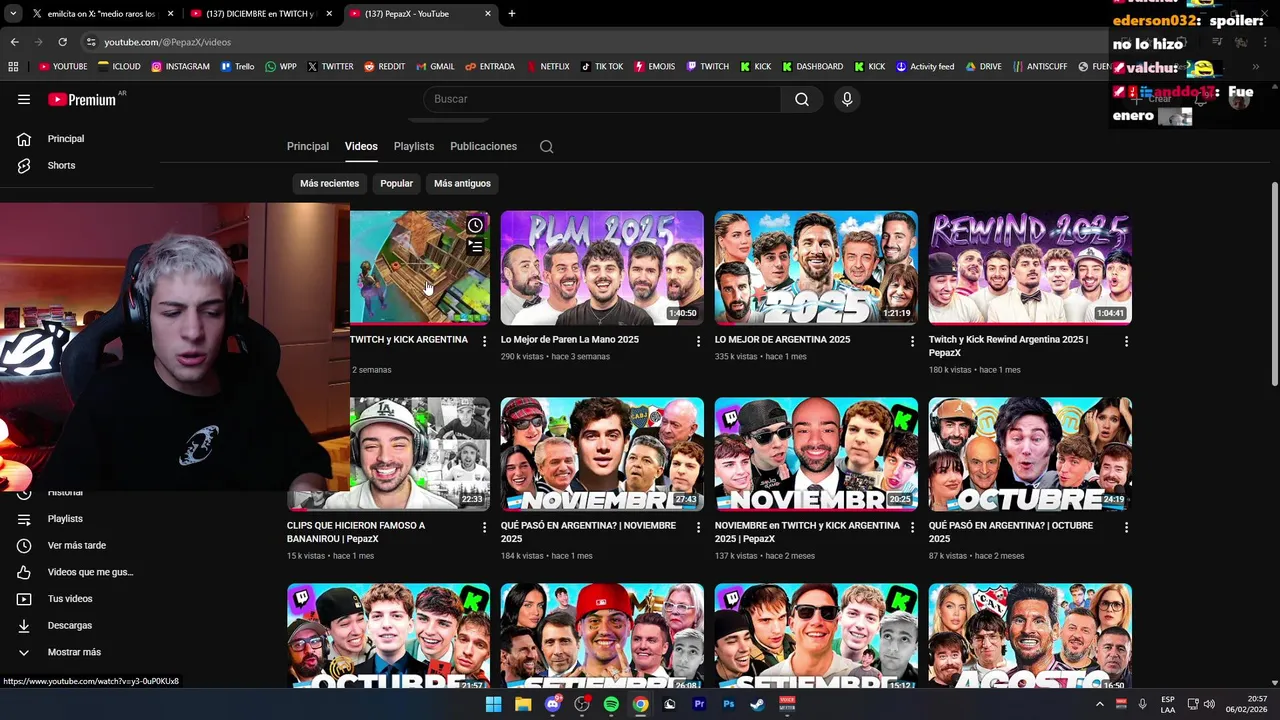This screenshot has width=1280, height=720.
Task: Open the YouTube hamburger guide menu
Action: click(x=24, y=99)
